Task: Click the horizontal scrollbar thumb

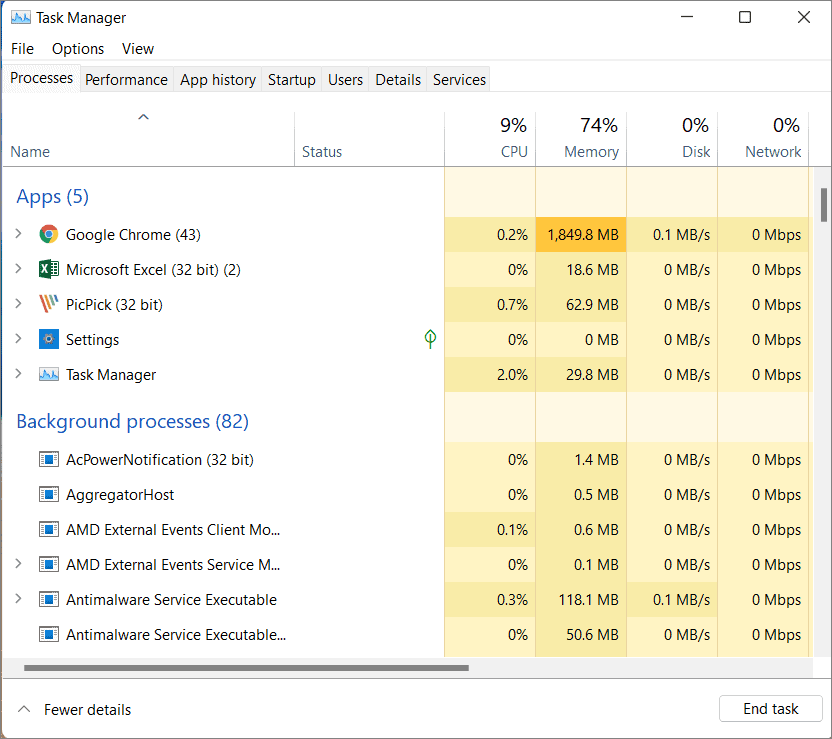Action: pyautogui.click(x=246, y=668)
